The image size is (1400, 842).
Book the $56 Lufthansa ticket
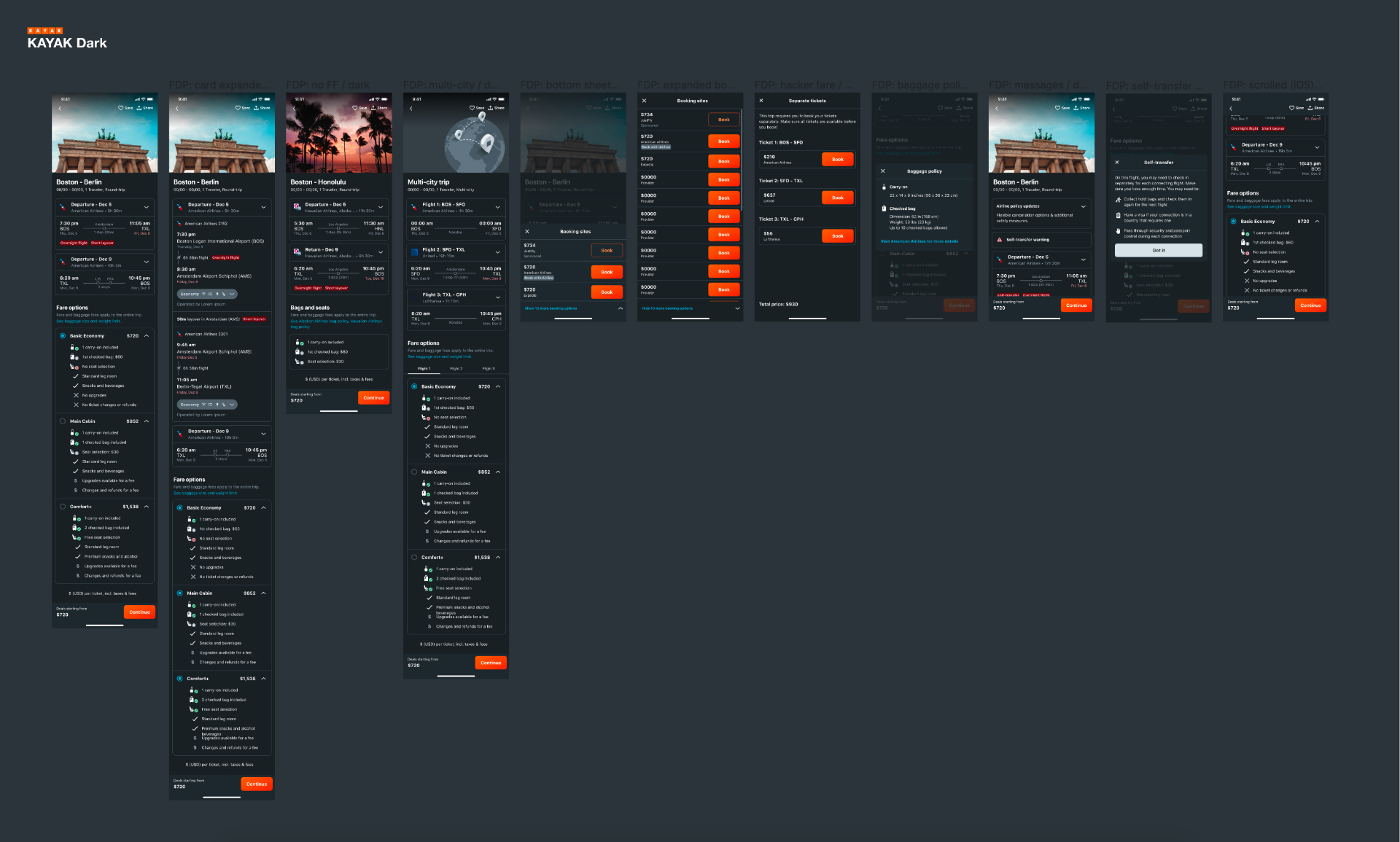[x=837, y=235]
